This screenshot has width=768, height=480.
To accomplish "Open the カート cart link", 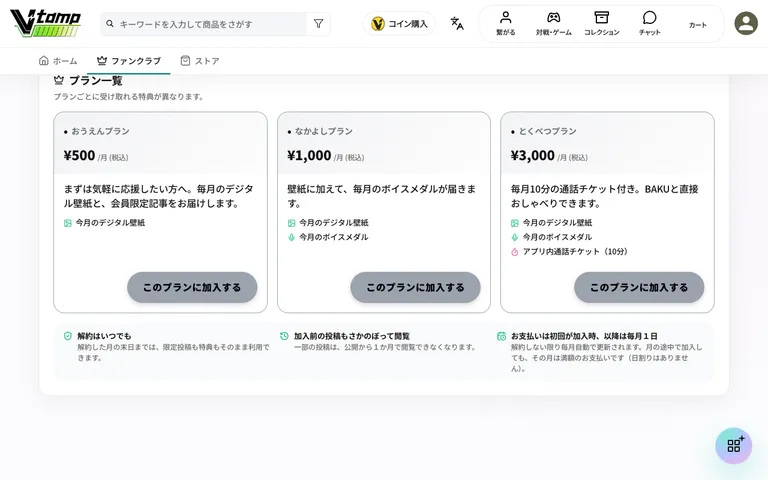I will tap(697, 24).
